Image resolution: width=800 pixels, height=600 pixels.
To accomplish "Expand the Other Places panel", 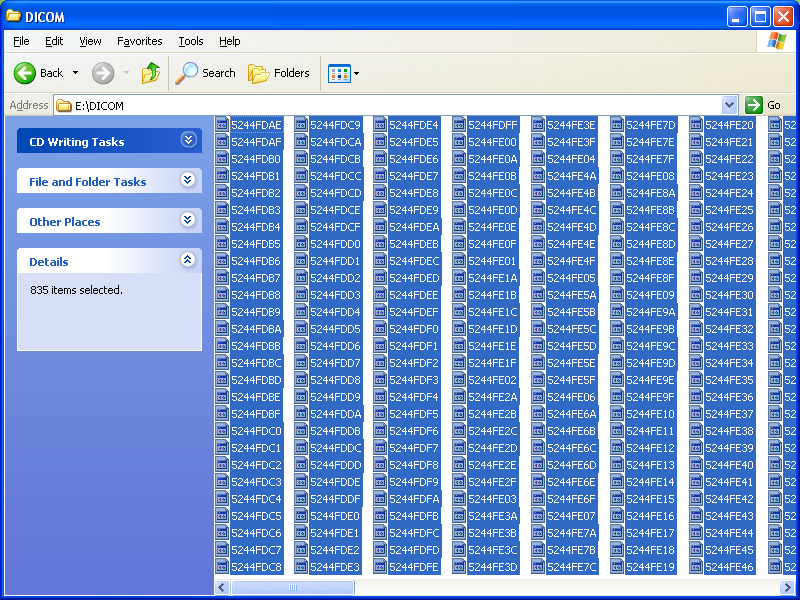I will pyautogui.click(x=188, y=219).
